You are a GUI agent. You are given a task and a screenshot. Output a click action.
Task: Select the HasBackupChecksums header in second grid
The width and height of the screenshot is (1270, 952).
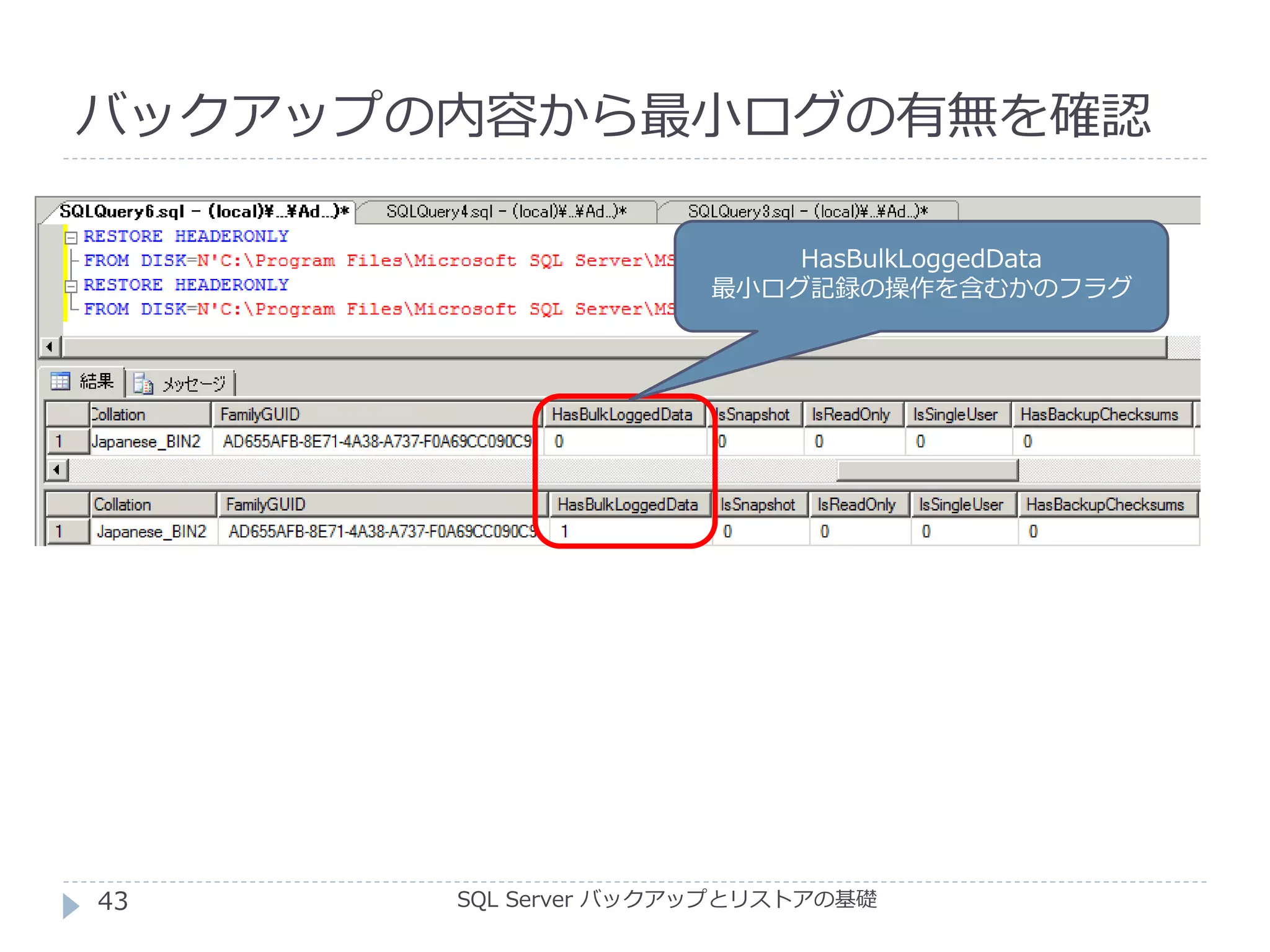click(1108, 505)
